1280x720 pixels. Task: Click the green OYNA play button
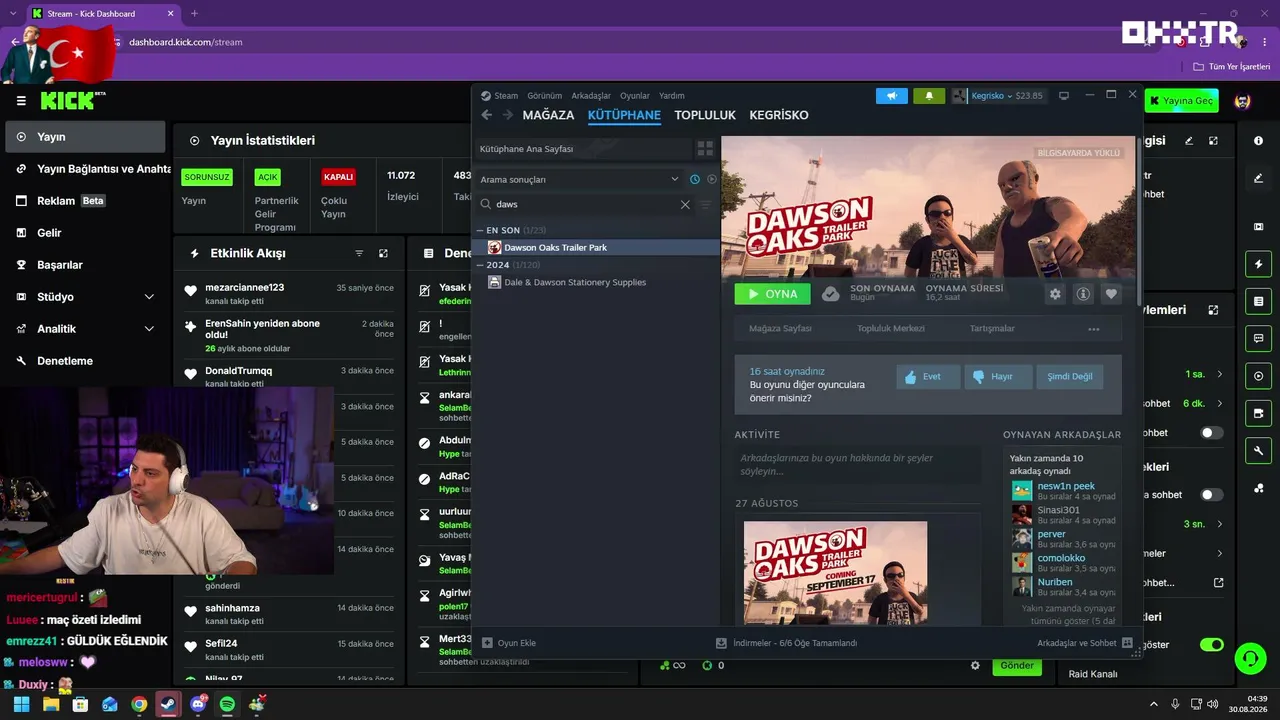(772, 294)
